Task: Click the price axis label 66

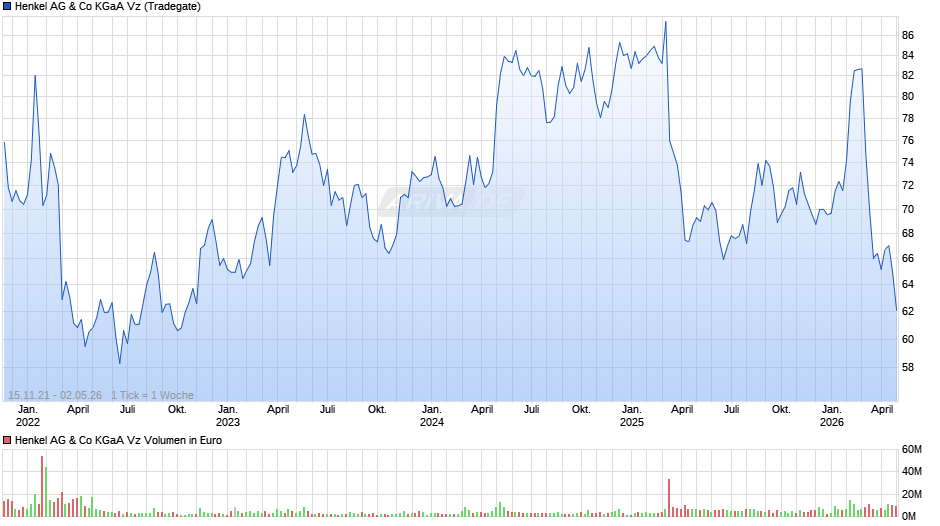Action: 908,259
